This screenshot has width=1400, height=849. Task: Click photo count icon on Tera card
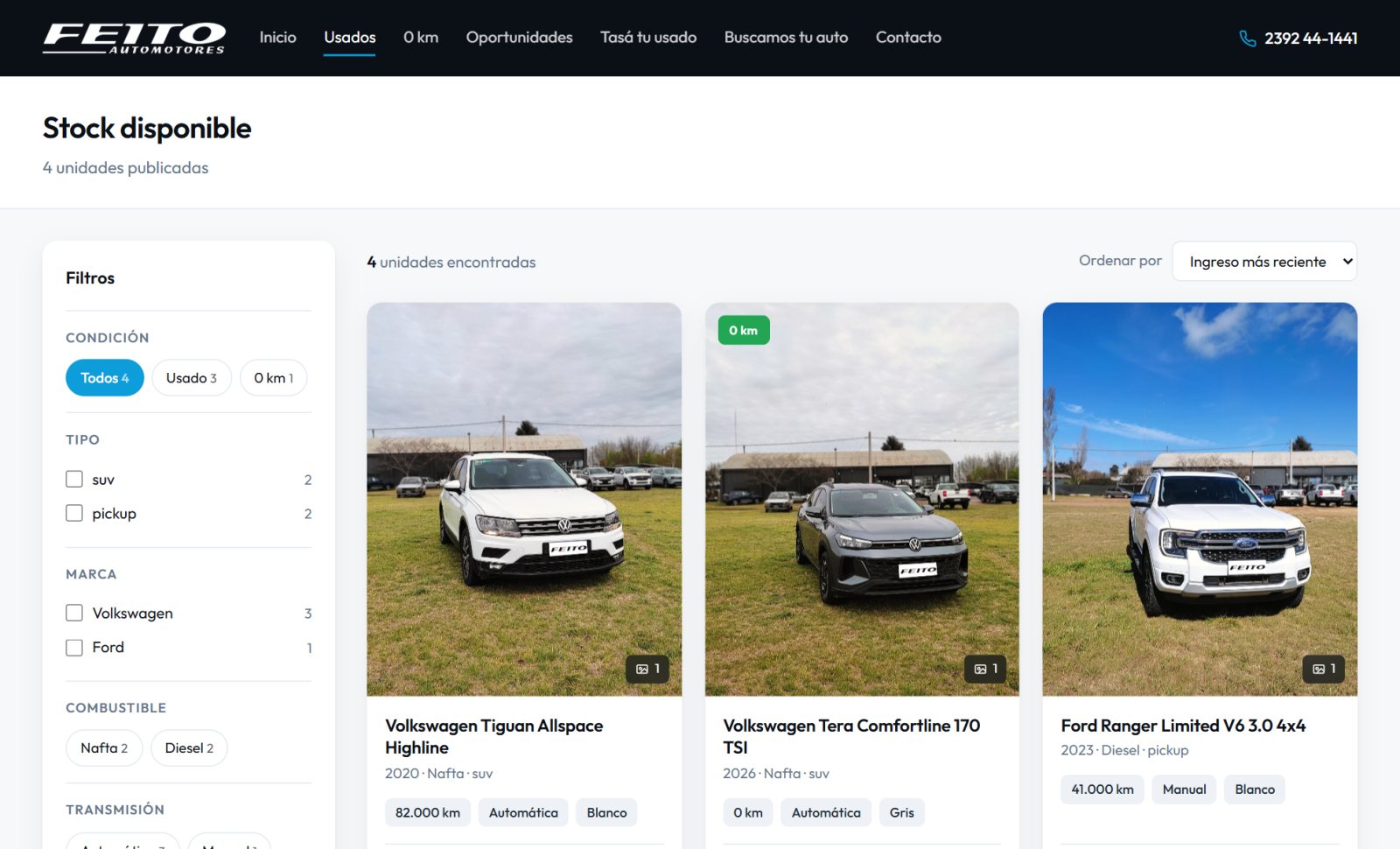[980, 669]
